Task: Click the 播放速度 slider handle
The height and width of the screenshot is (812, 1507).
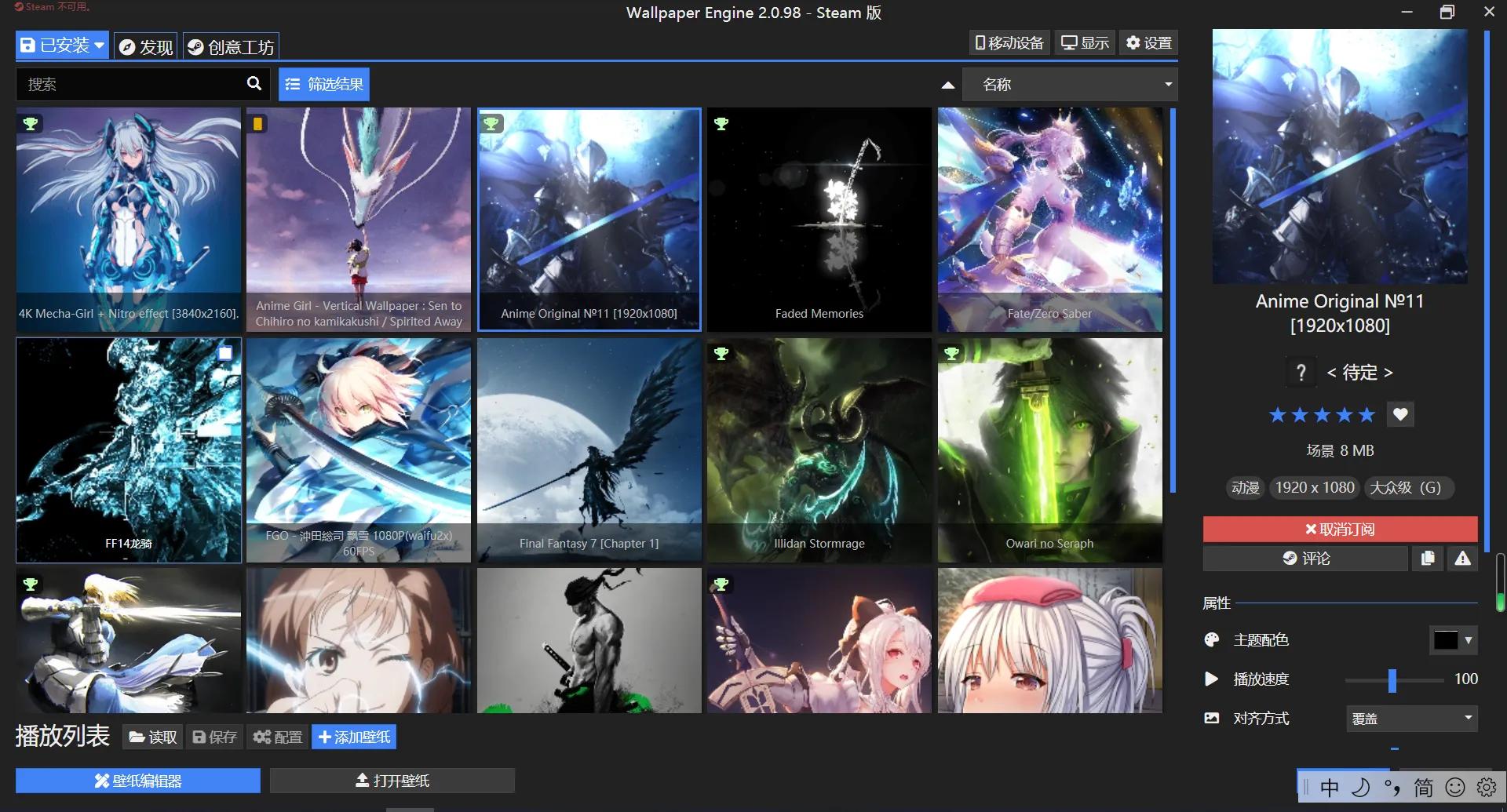Action: click(x=1392, y=679)
